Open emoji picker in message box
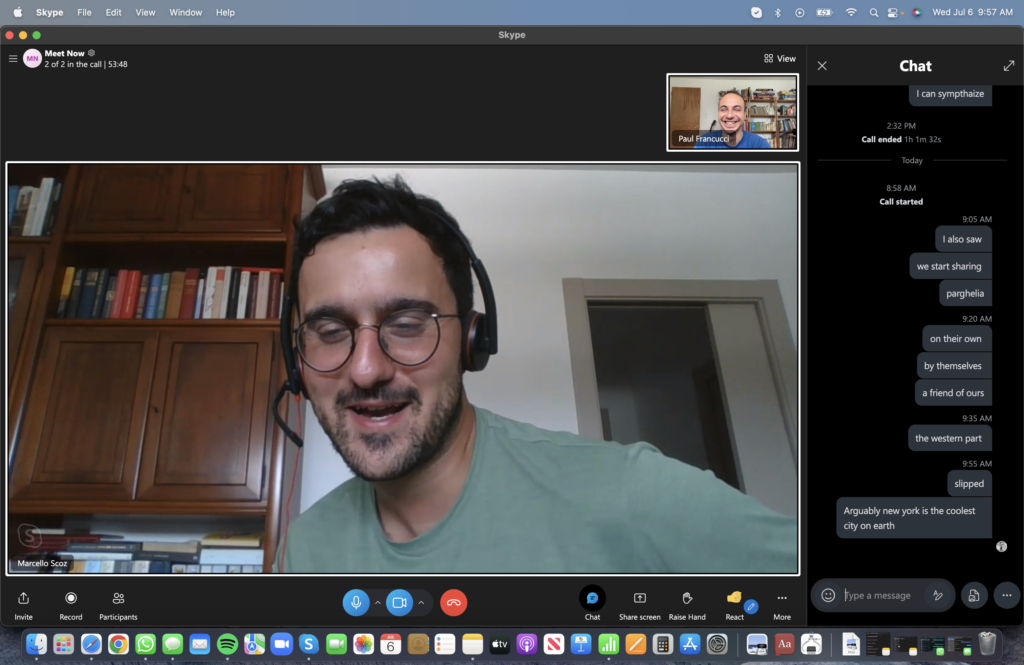 point(828,595)
